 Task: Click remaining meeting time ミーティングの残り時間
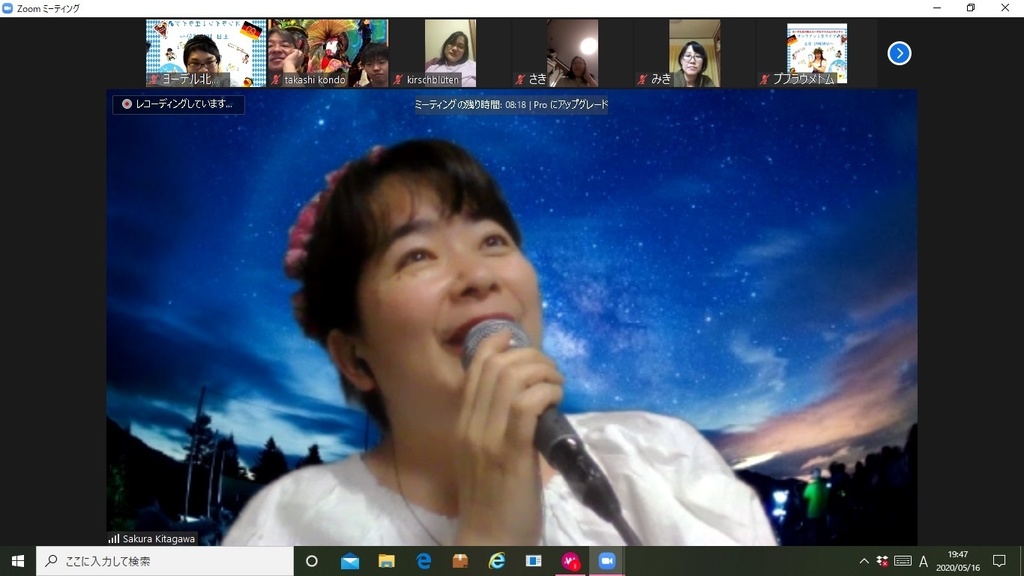tap(470, 104)
